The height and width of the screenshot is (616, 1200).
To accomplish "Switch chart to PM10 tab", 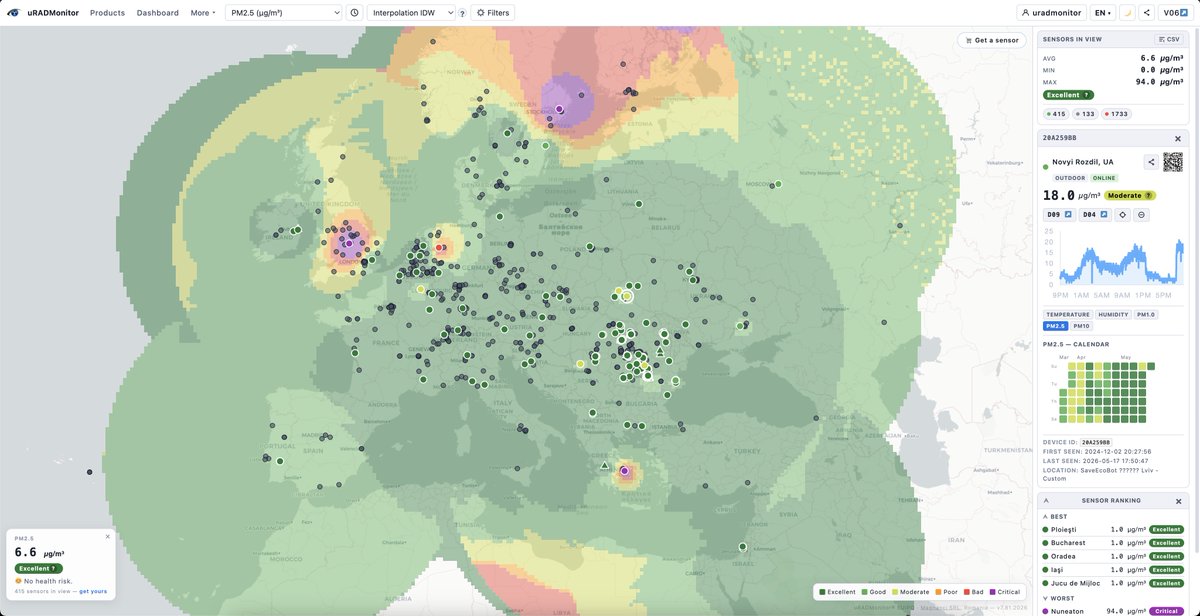I will point(1081,326).
